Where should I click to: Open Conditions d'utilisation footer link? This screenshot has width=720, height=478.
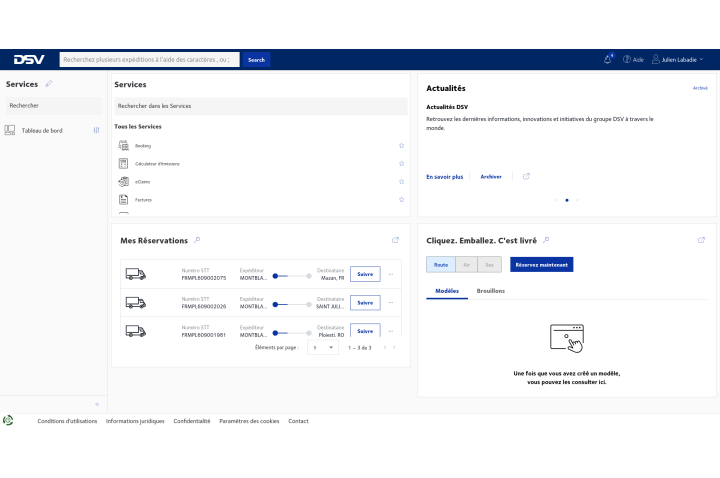(x=68, y=421)
